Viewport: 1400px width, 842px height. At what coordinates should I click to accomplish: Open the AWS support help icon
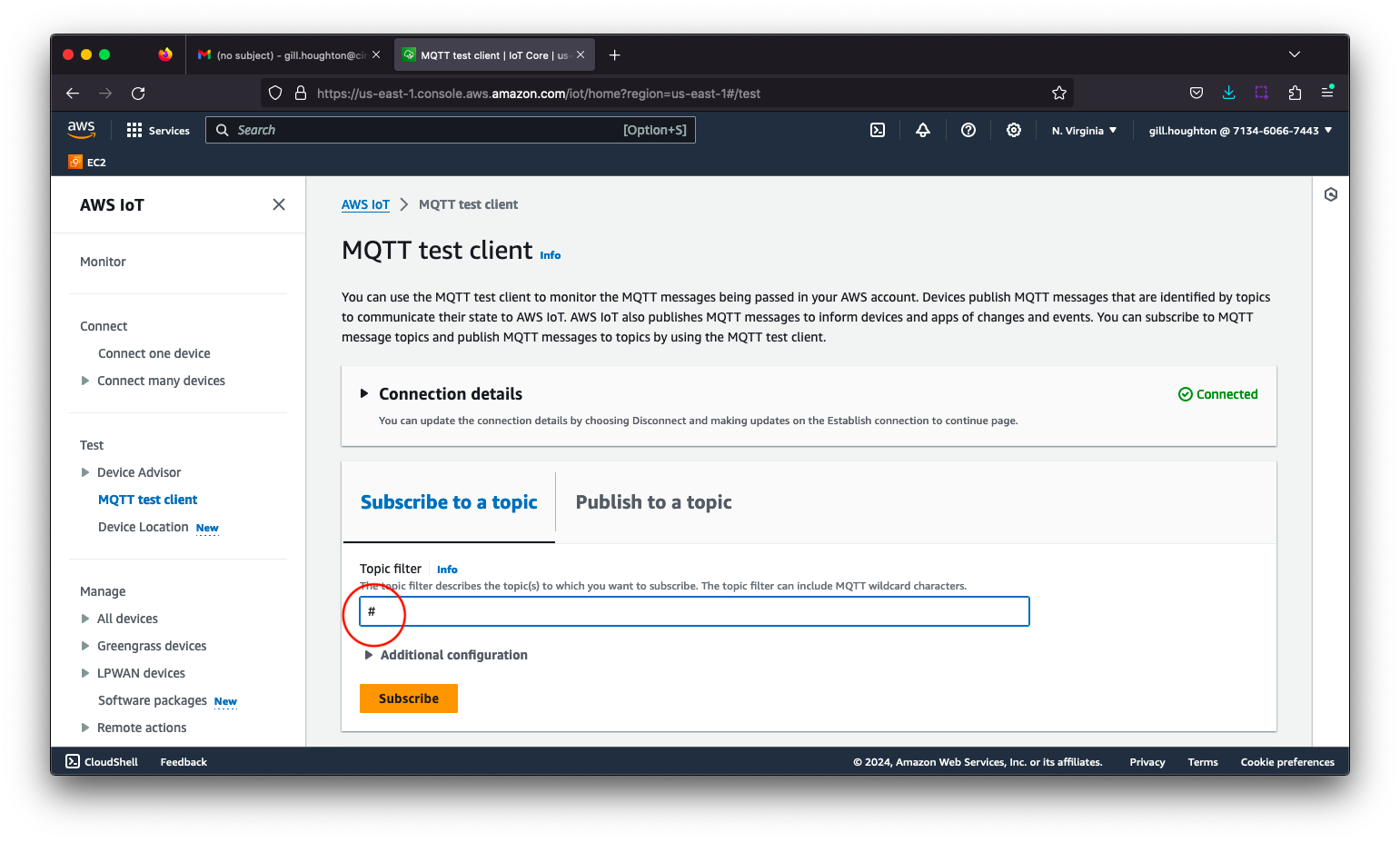click(x=968, y=130)
